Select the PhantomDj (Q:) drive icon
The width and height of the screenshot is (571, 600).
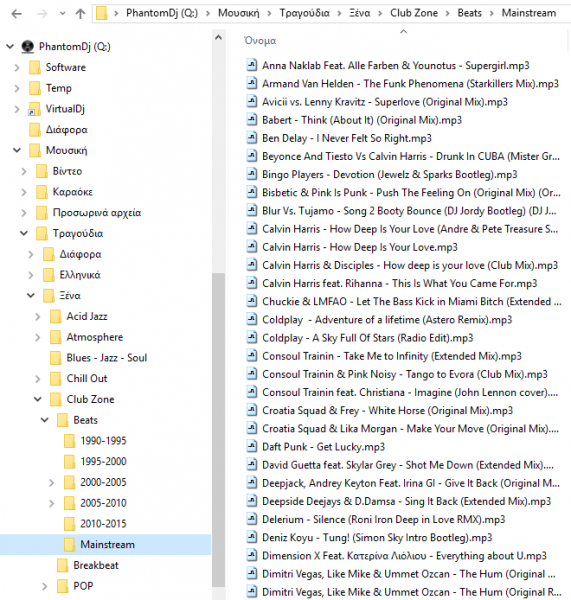click(28, 47)
